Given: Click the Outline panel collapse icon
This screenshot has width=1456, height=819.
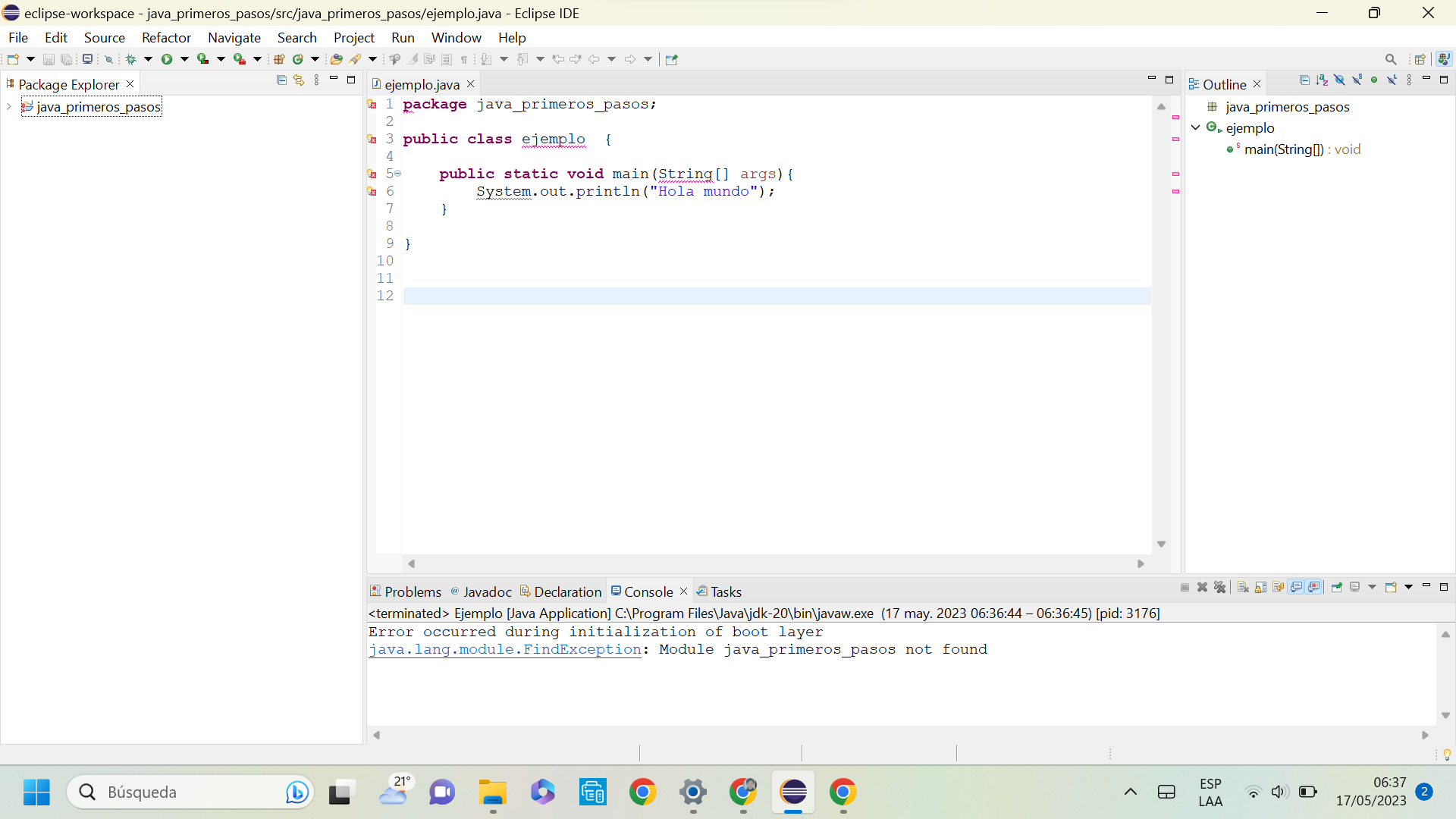Looking at the screenshot, I should (1304, 80).
